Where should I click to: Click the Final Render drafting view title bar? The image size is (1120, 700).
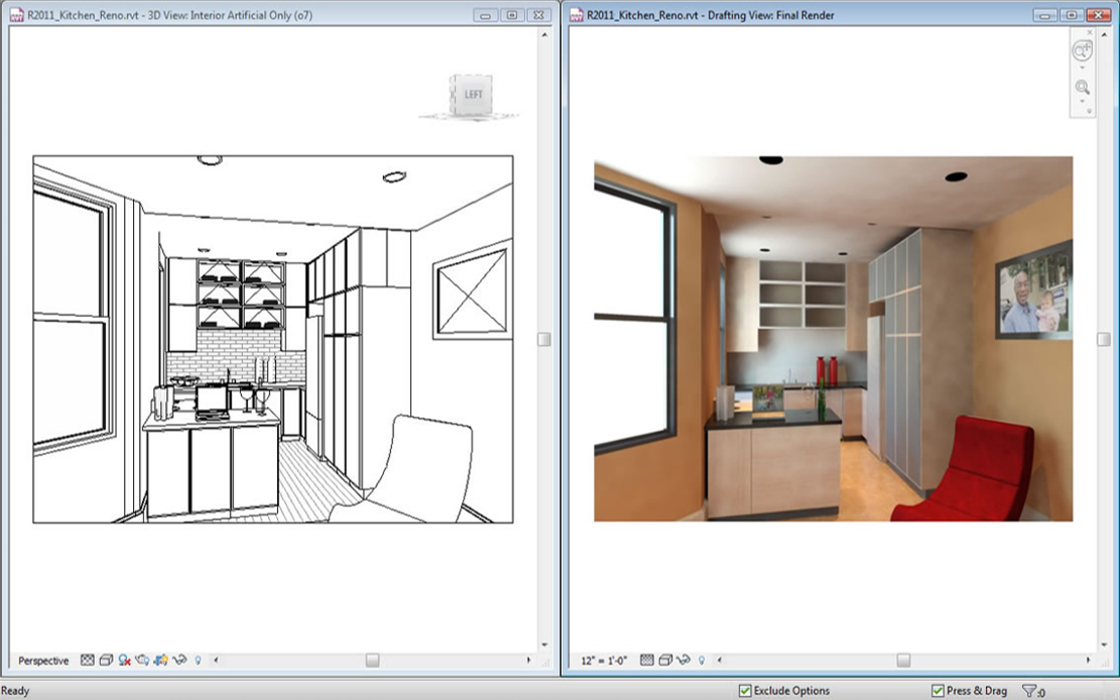[800, 15]
